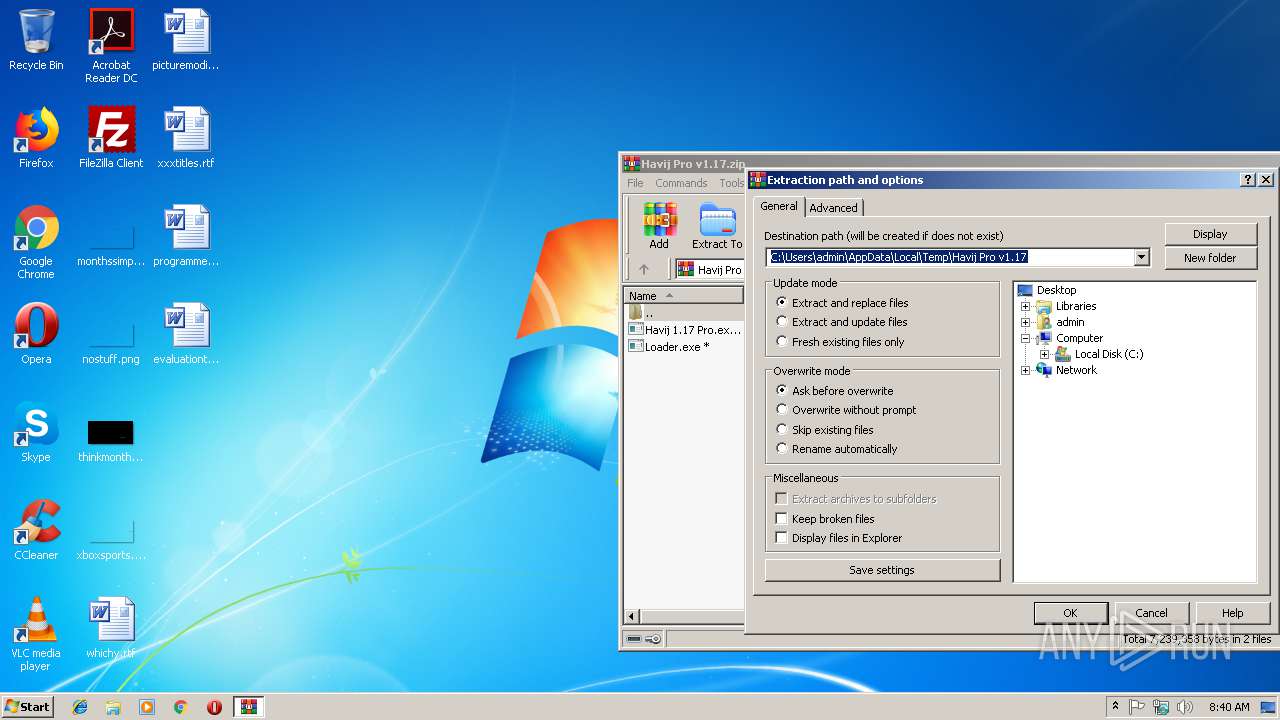Enable Display files in Explorer checkbox
Screen dimensions: 1280x720
click(x=781, y=538)
